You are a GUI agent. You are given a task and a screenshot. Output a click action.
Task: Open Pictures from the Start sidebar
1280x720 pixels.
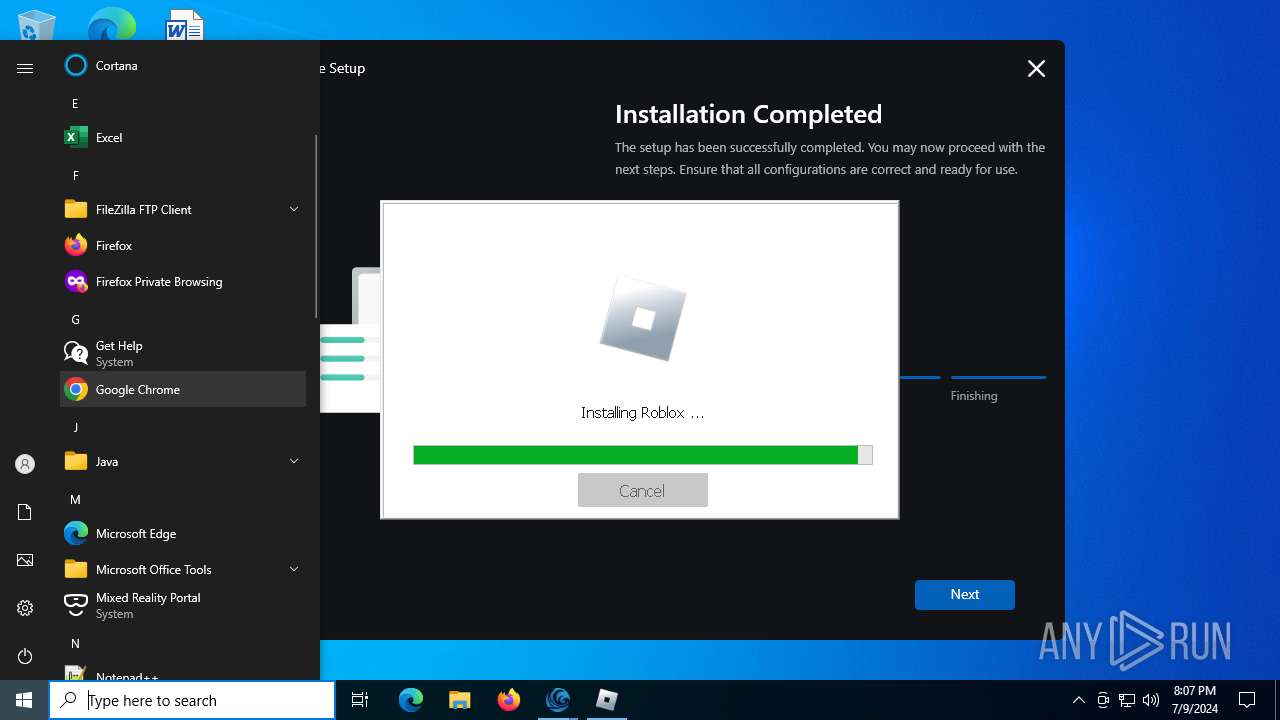coord(25,560)
